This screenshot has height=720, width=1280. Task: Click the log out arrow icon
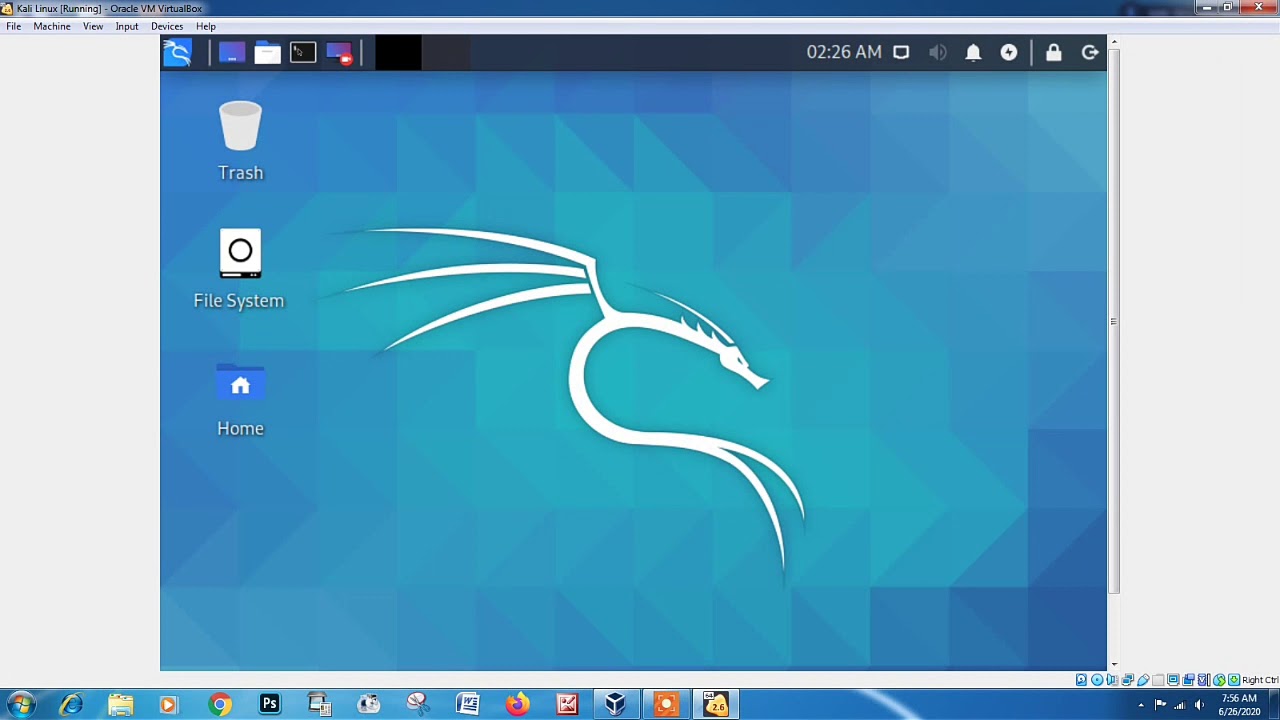pos(1090,52)
